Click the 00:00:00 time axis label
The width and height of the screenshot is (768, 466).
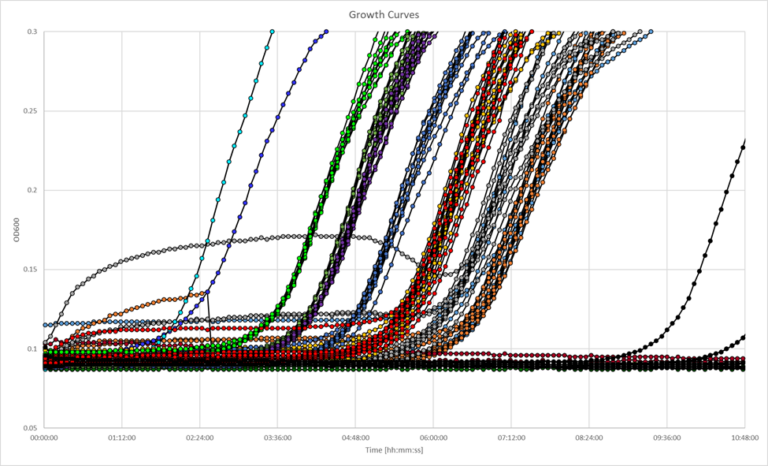tap(44, 438)
